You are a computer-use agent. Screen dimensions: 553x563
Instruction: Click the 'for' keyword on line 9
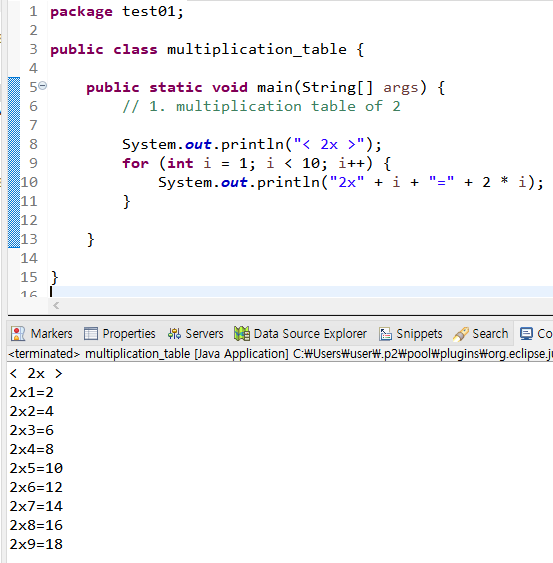pyautogui.click(x=135, y=163)
